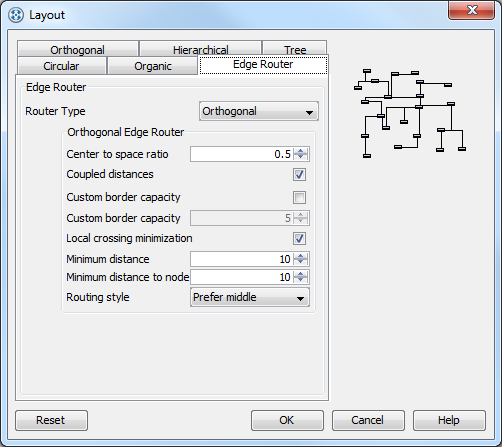
Task: Open the Tree layout tab
Action: click(295, 49)
